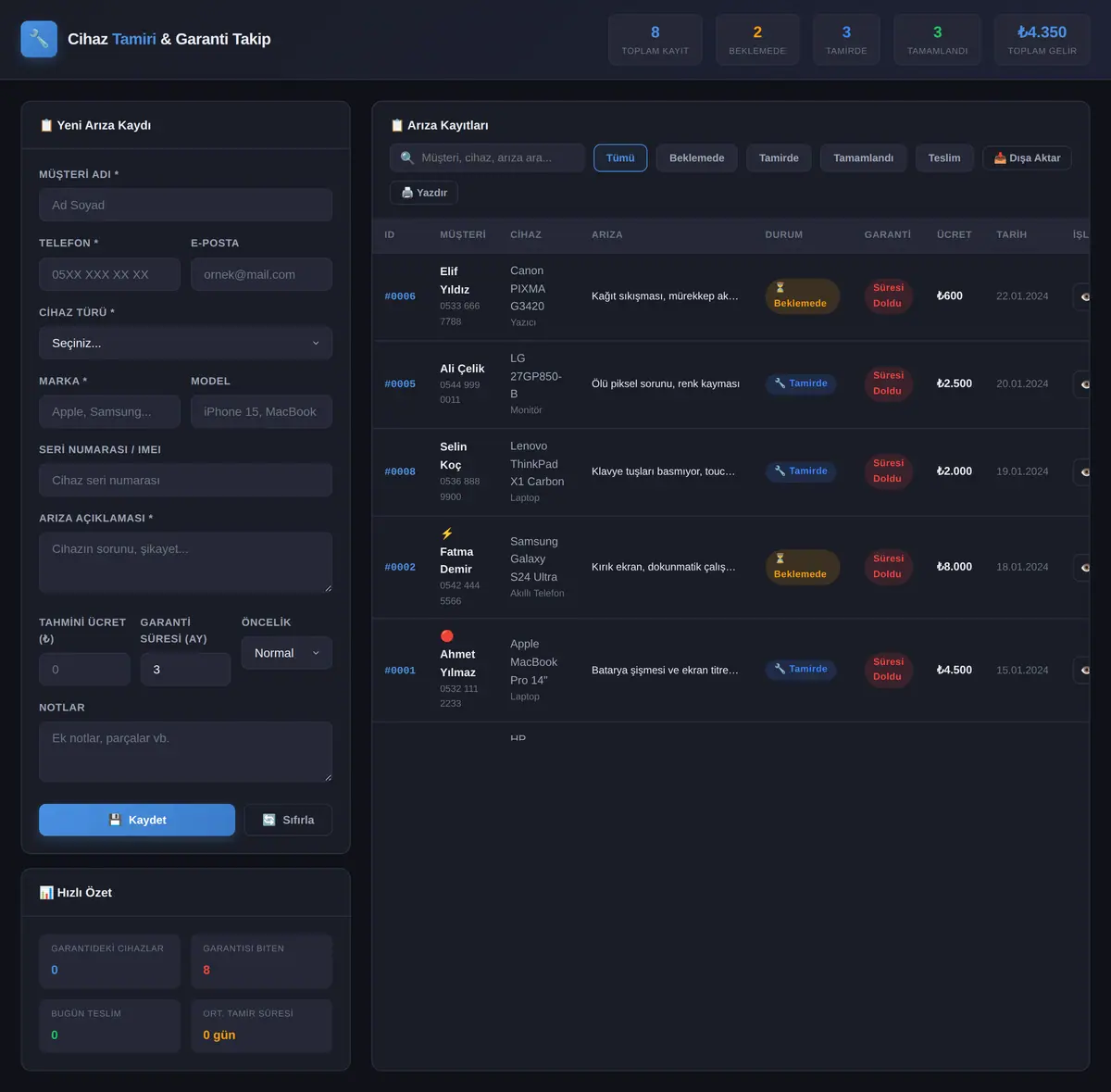This screenshot has height=1092, width=1111.
Task: Click the magnifier icon in search box
Action: click(407, 157)
